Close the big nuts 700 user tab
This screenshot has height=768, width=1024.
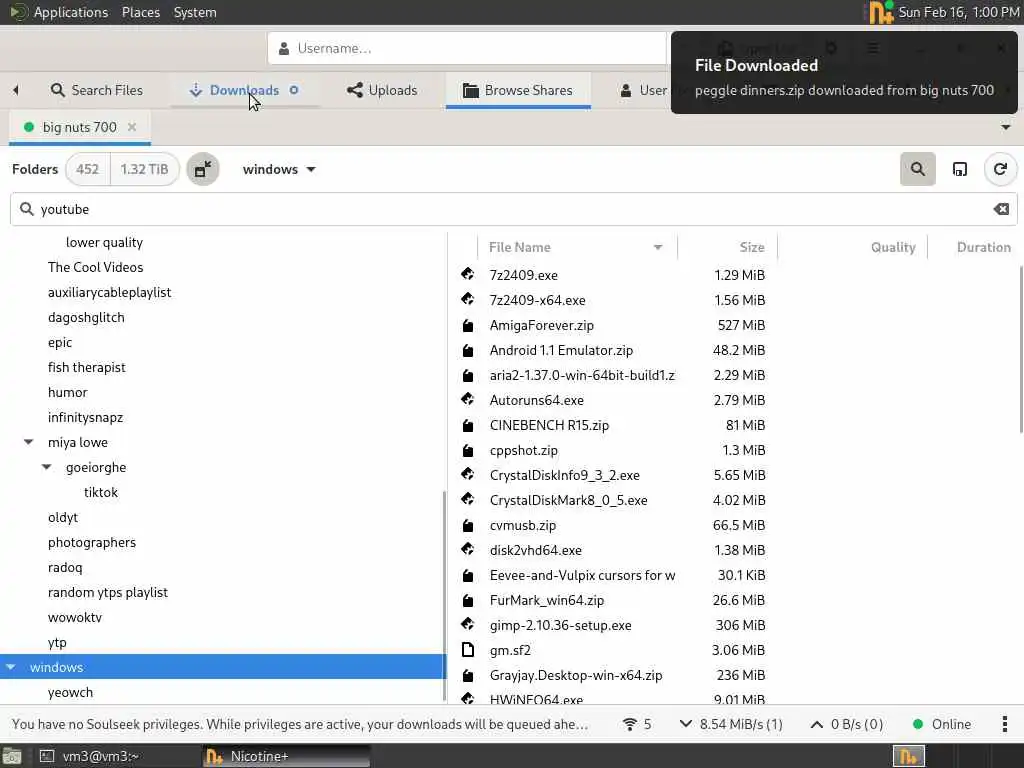[132, 127]
